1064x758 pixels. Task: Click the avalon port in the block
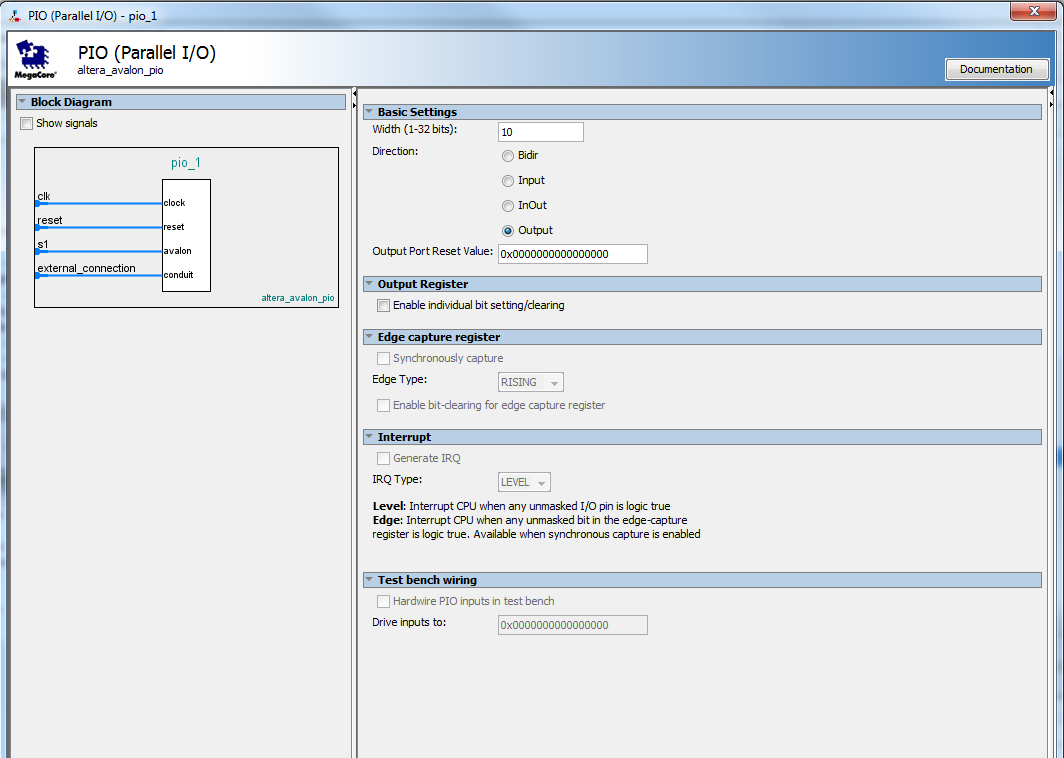pos(177,251)
